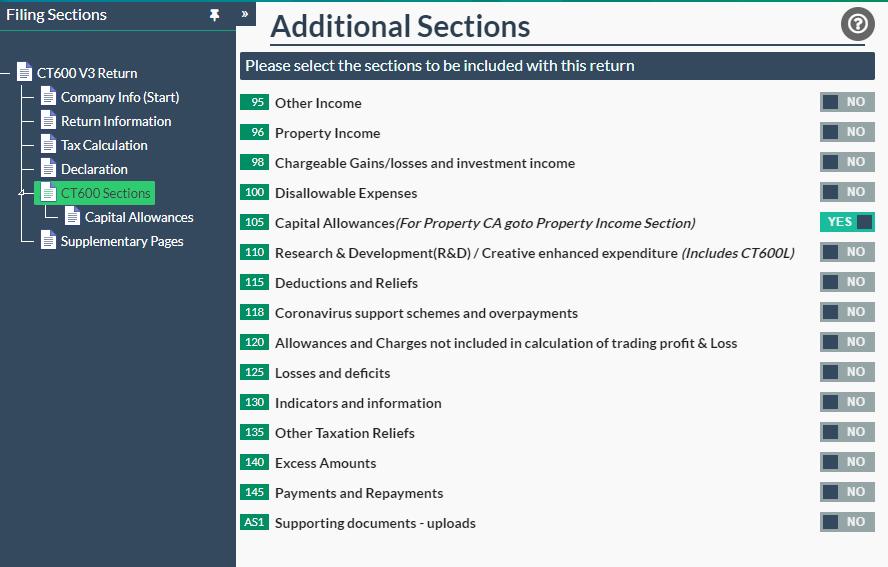The image size is (888, 567).
Task: Select Tax Calculation in filing sections
Action: pos(104,145)
